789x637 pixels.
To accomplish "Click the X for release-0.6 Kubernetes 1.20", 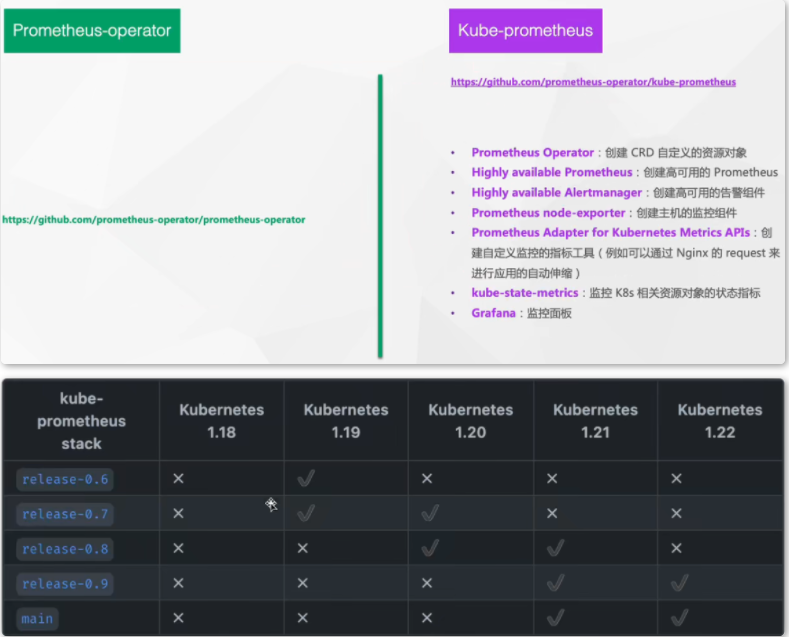I will pyautogui.click(x=427, y=479).
